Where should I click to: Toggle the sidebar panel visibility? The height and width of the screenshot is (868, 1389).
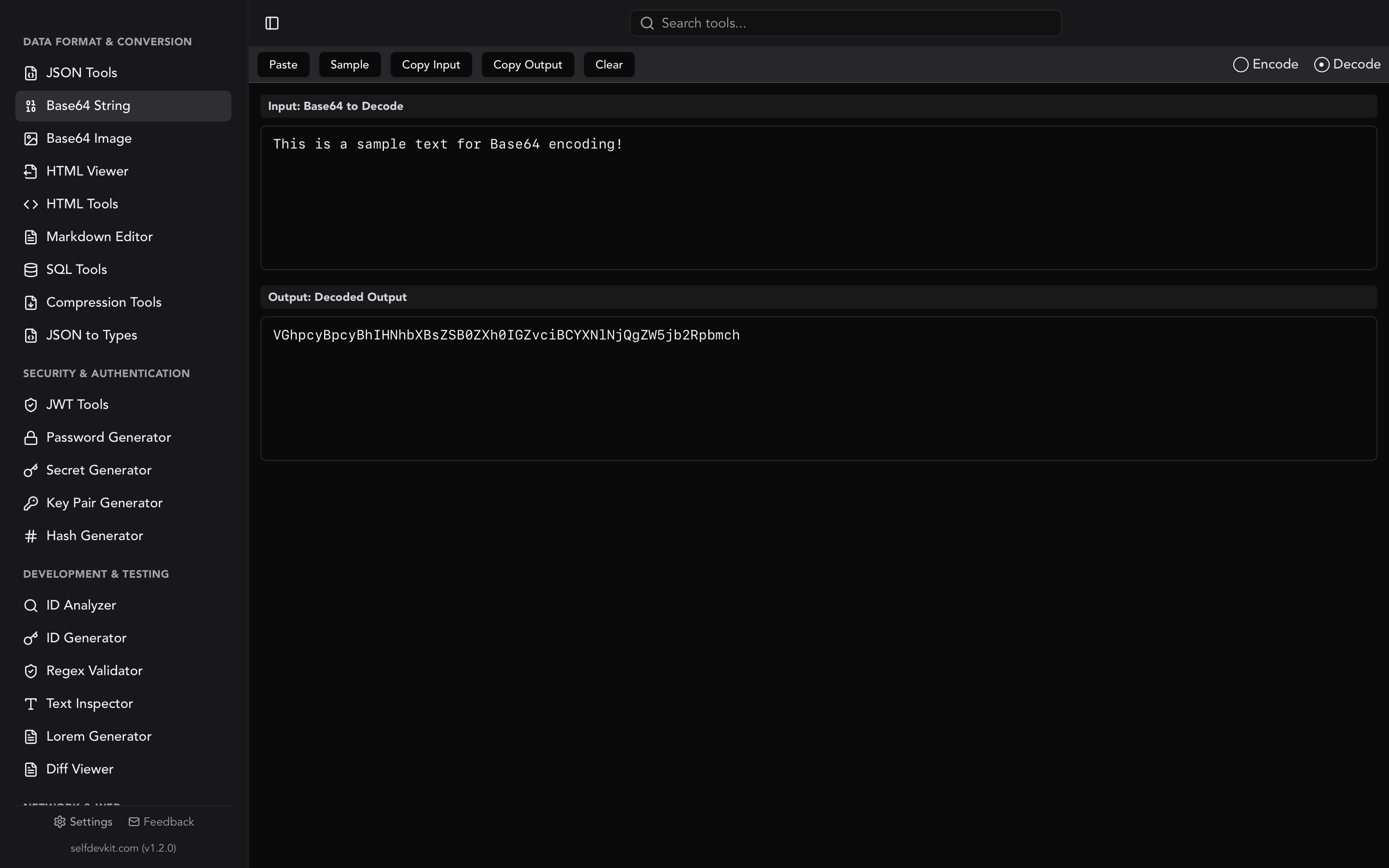(272, 23)
